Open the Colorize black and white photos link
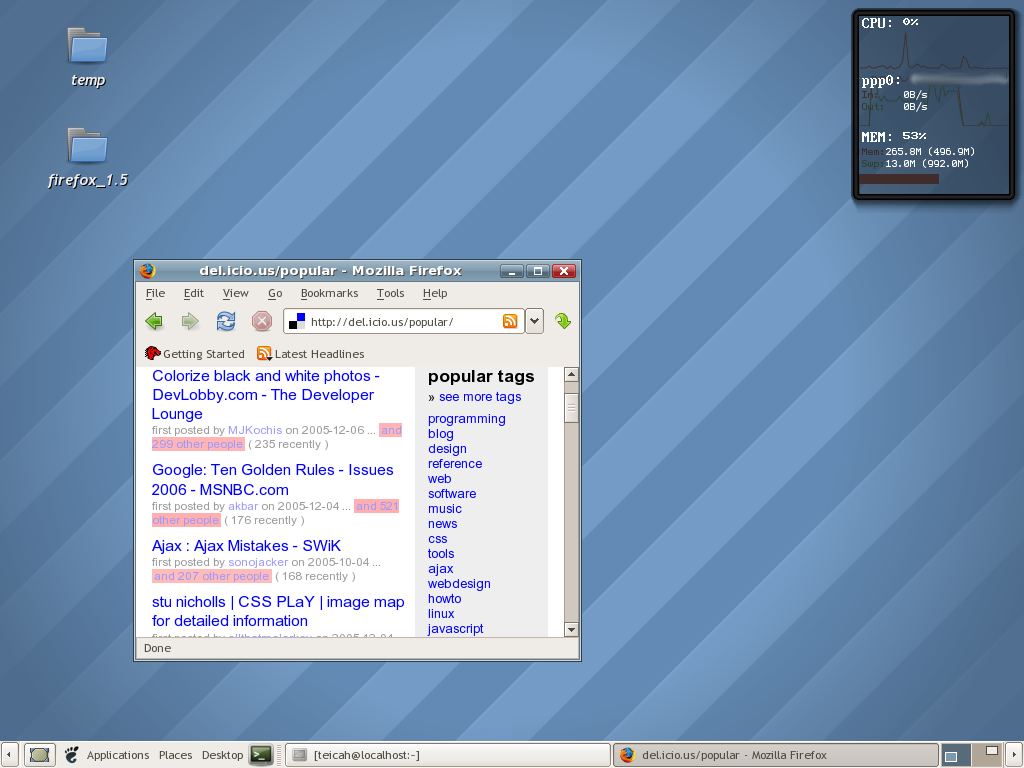This screenshot has width=1024, height=768. coord(265,394)
